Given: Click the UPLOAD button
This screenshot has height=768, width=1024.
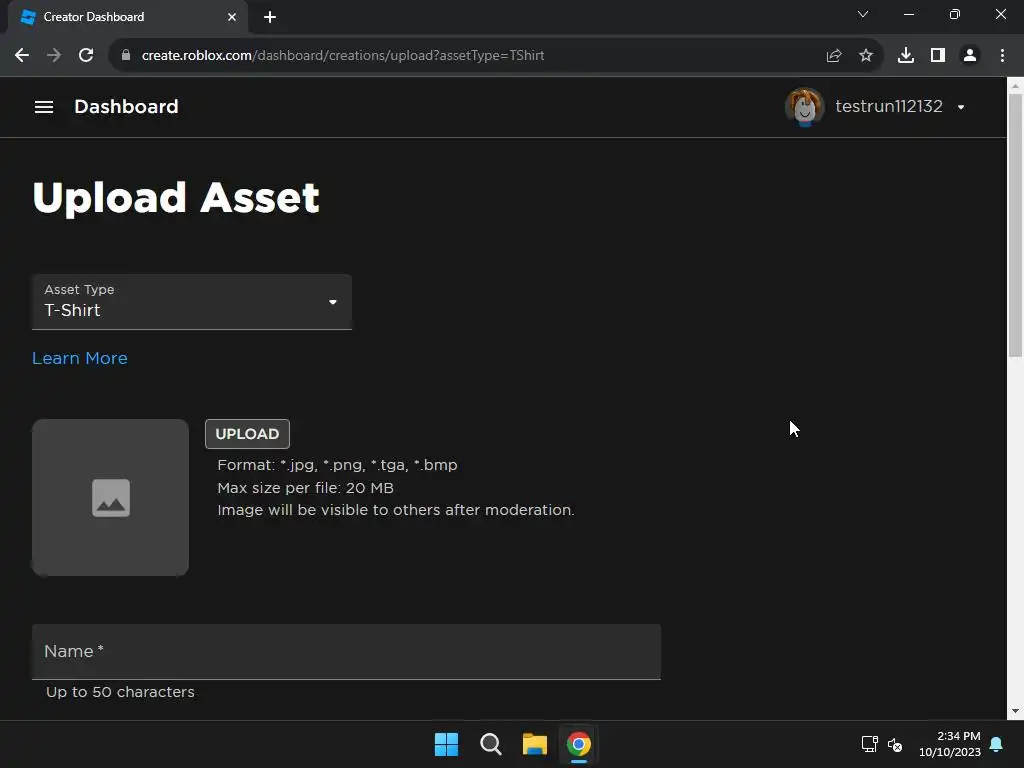Looking at the screenshot, I should pyautogui.click(x=247, y=434).
